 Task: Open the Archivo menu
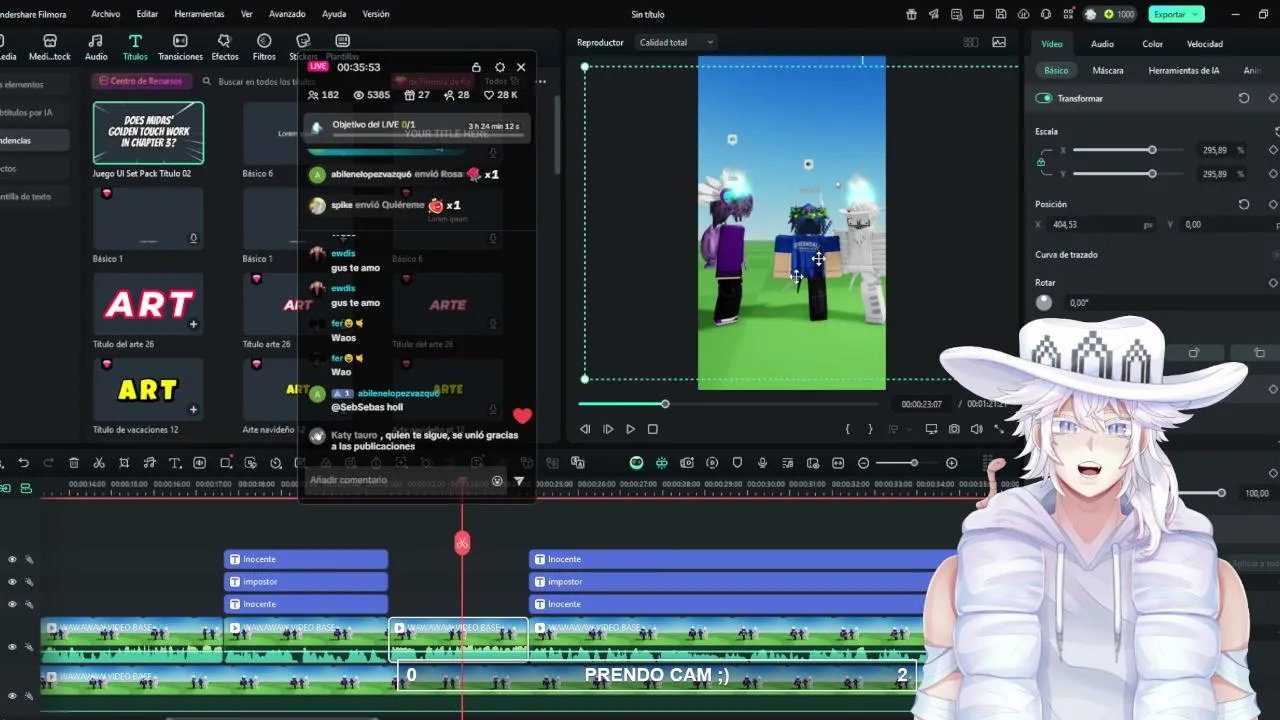pos(105,14)
